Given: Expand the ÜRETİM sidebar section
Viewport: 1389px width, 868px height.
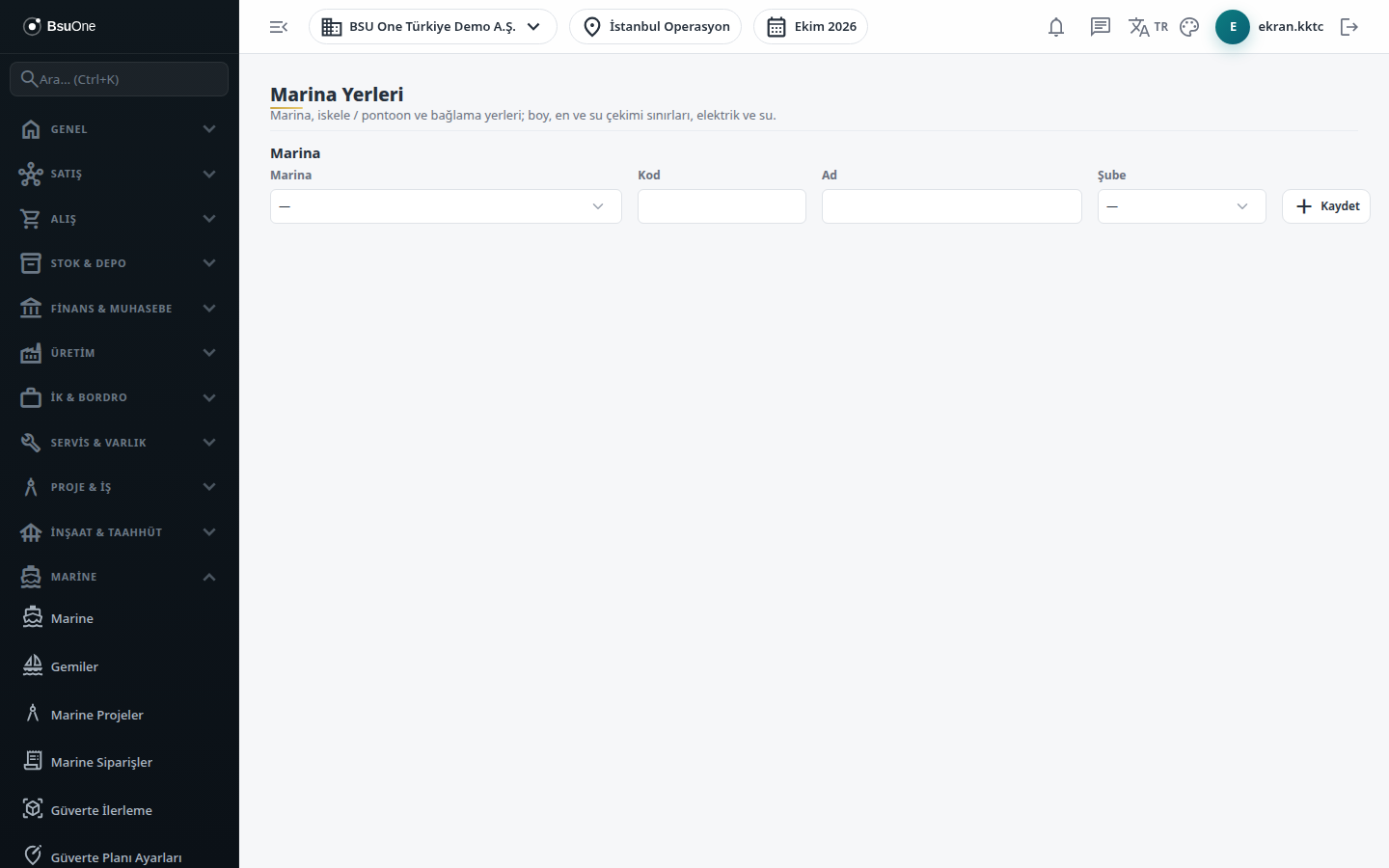Looking at the screenshot, I should [120, 353].
